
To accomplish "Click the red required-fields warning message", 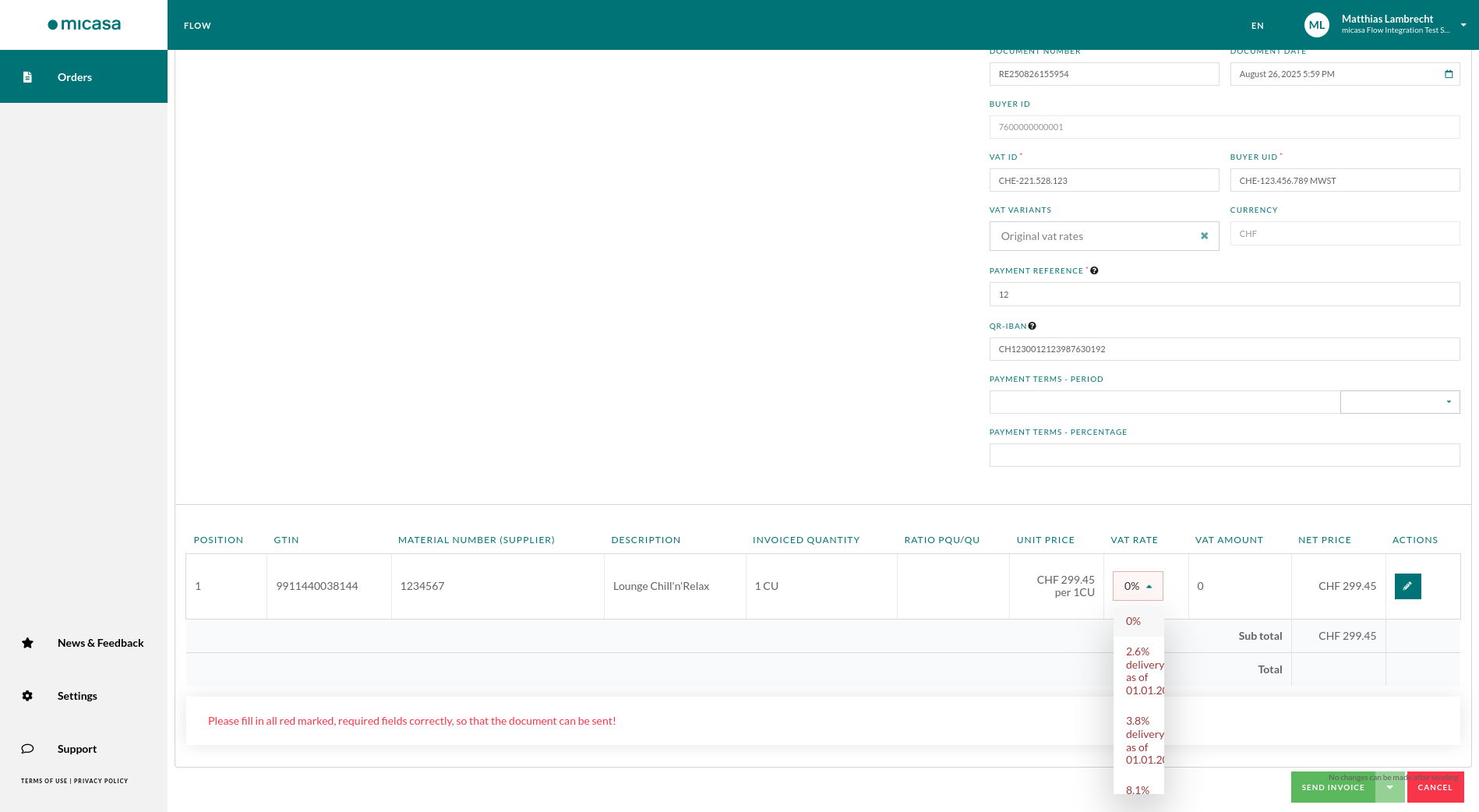I will 411,721.
